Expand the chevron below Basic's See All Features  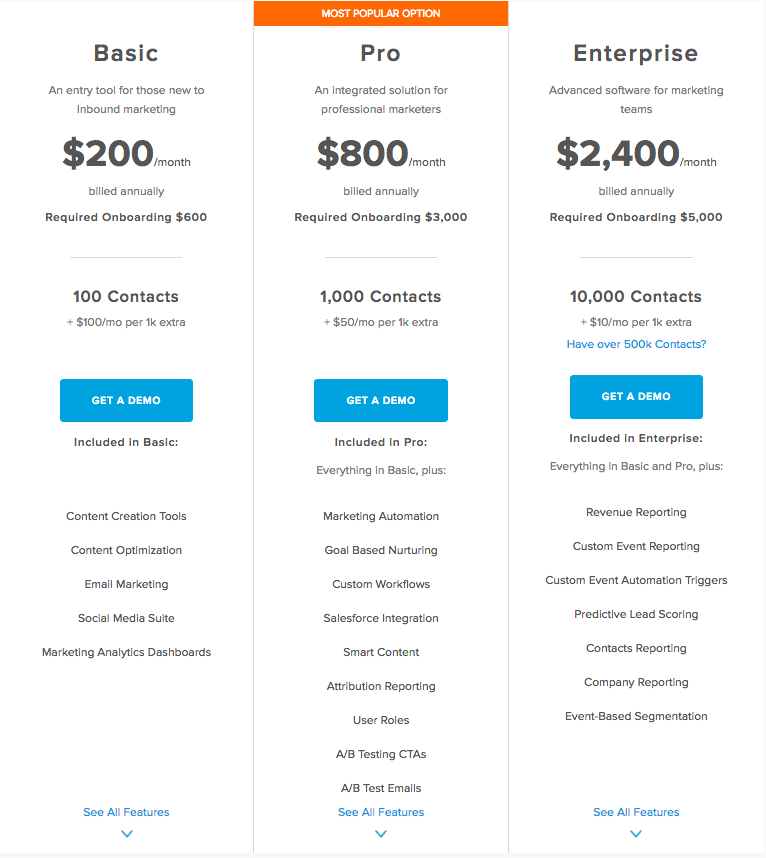coord(126,833)
